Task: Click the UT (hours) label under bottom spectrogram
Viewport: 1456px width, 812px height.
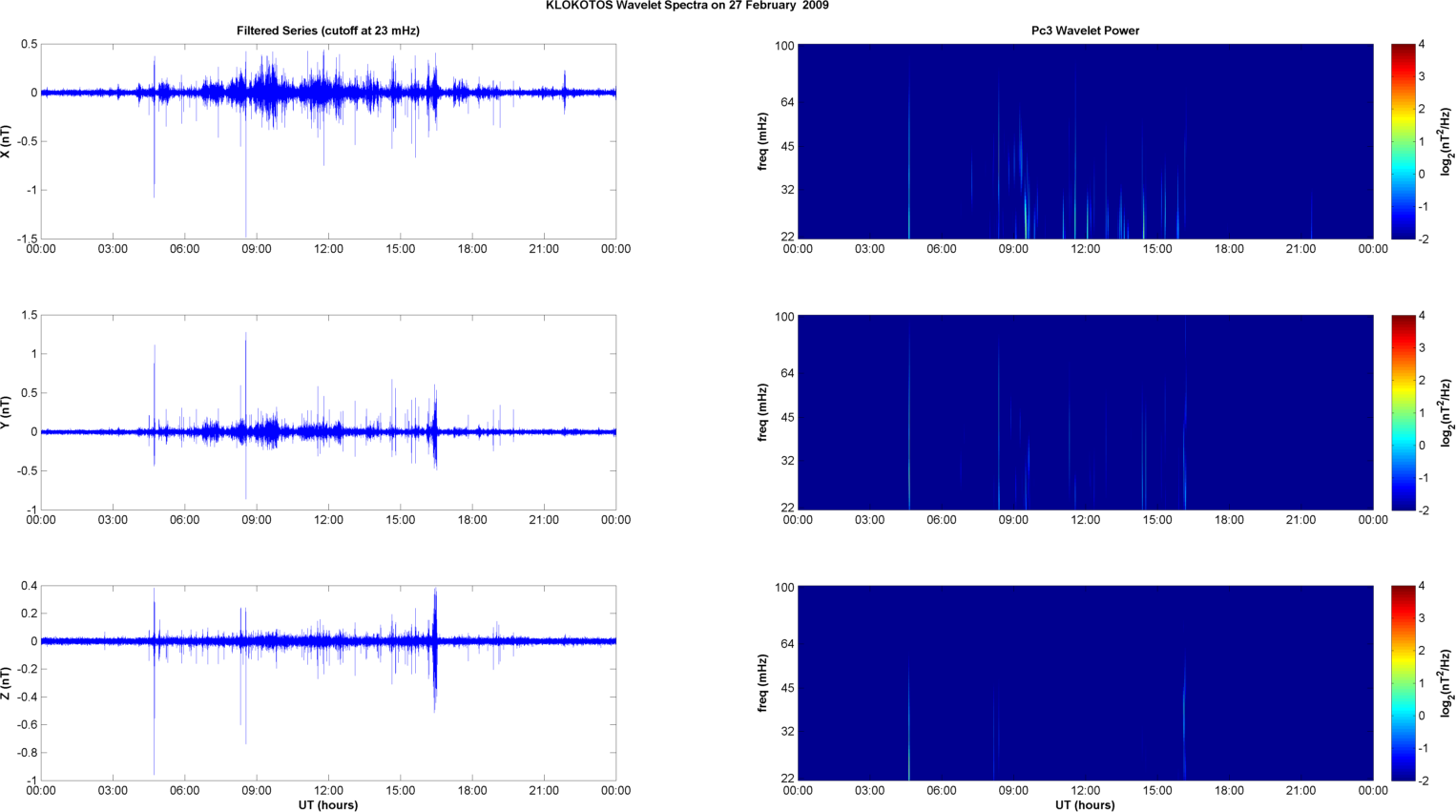Action: coord(1085,805)
